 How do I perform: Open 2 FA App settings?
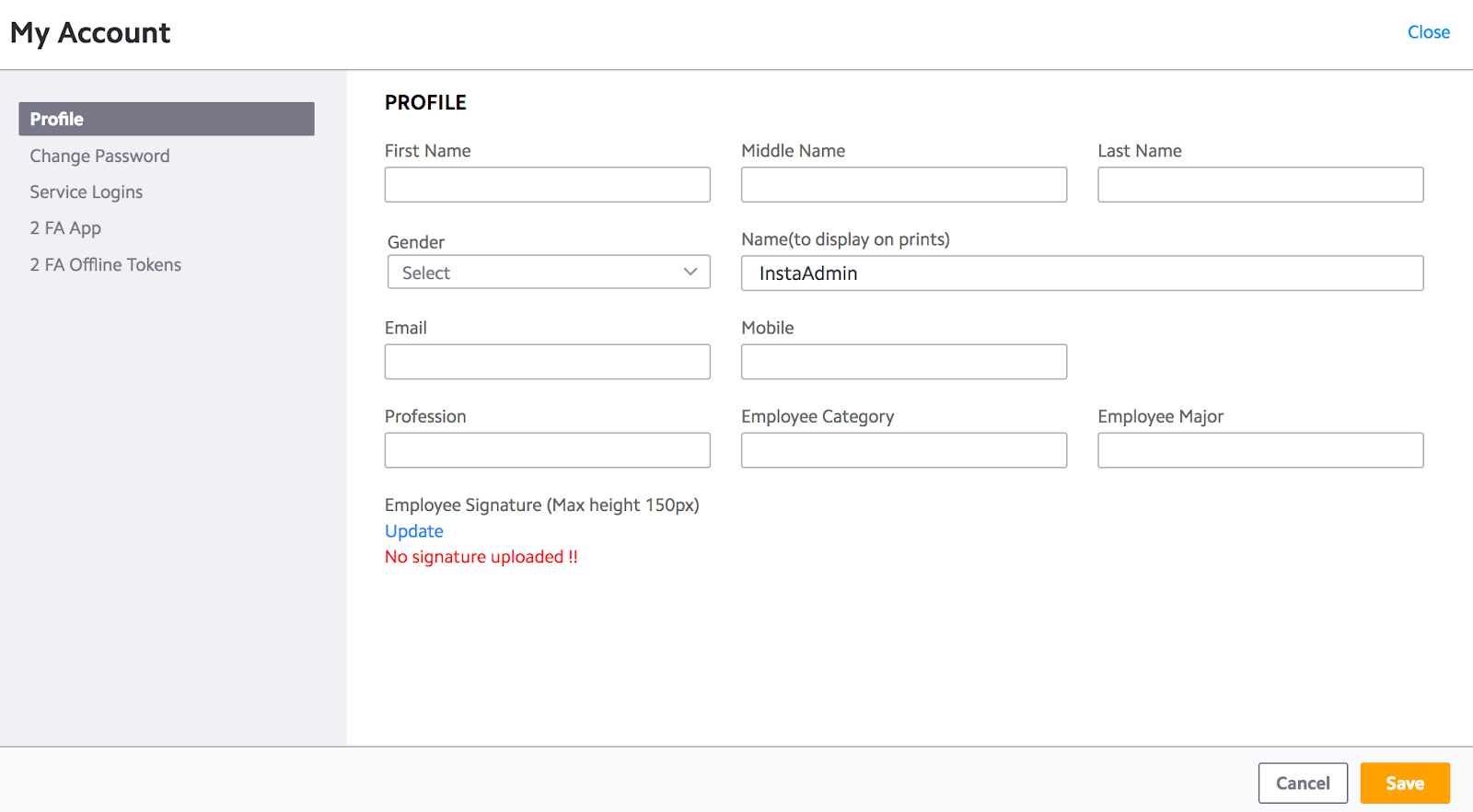[65, 227]
